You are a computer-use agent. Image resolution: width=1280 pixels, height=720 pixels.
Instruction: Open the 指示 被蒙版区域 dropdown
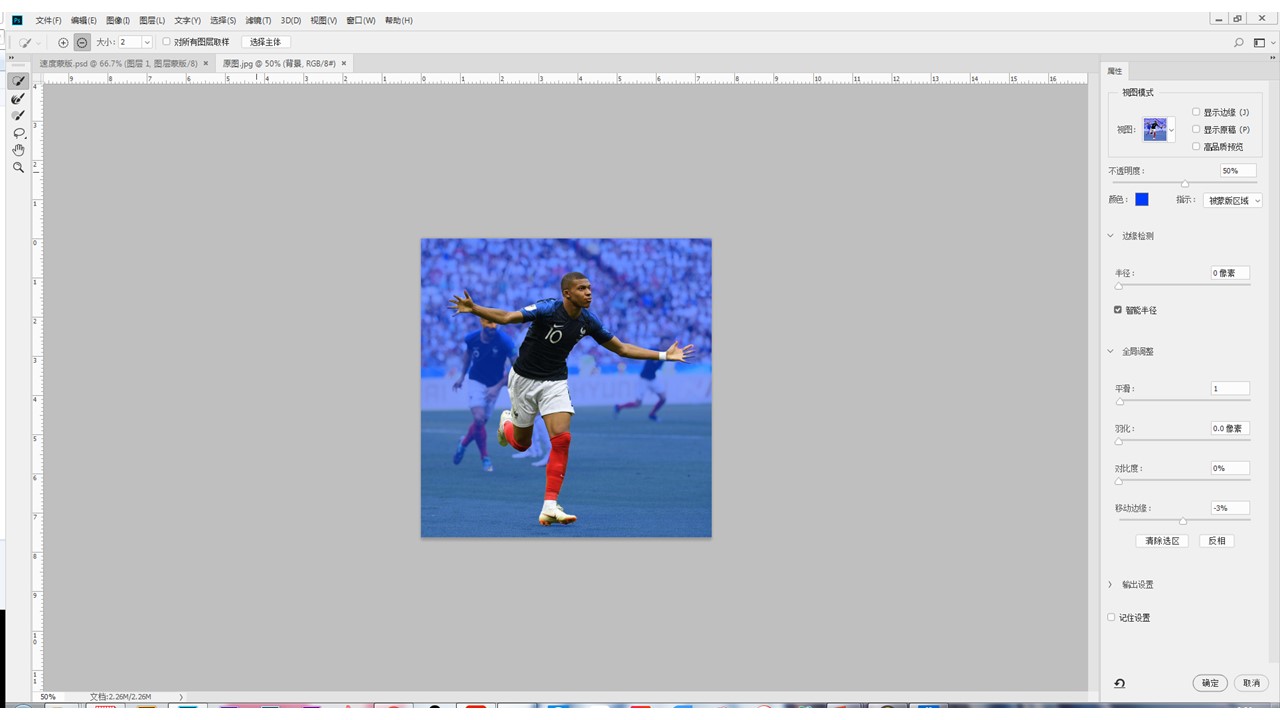coord(1232,200)
